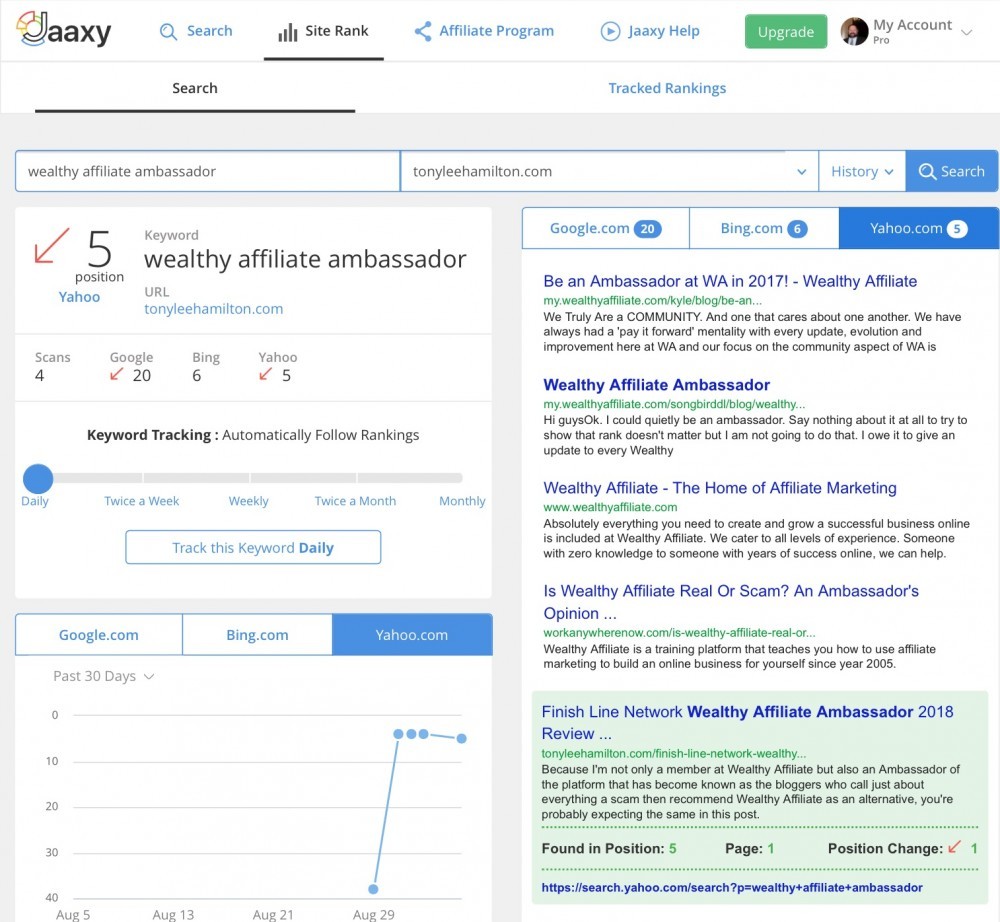
Task: Click the last chart data point
Action: 462,738
